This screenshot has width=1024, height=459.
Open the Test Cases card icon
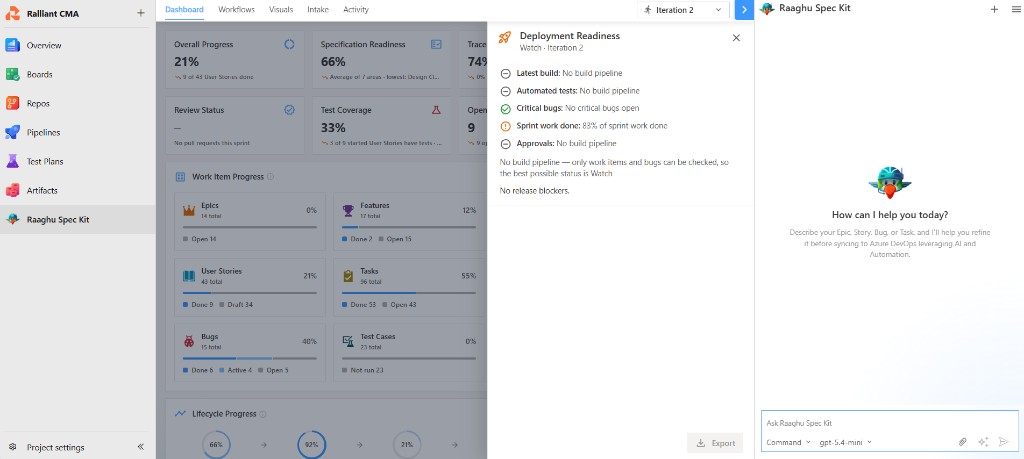348,341
